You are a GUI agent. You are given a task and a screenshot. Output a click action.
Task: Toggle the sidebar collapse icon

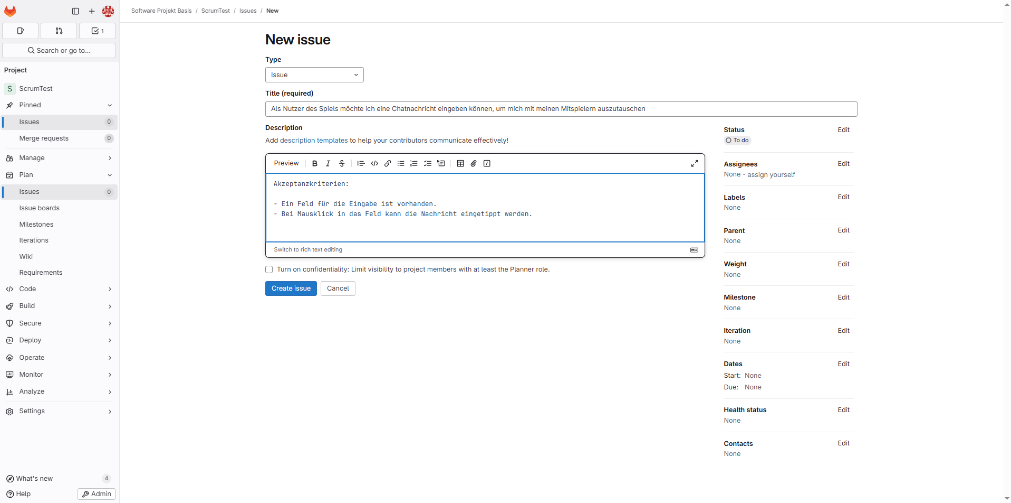(75, 11)
